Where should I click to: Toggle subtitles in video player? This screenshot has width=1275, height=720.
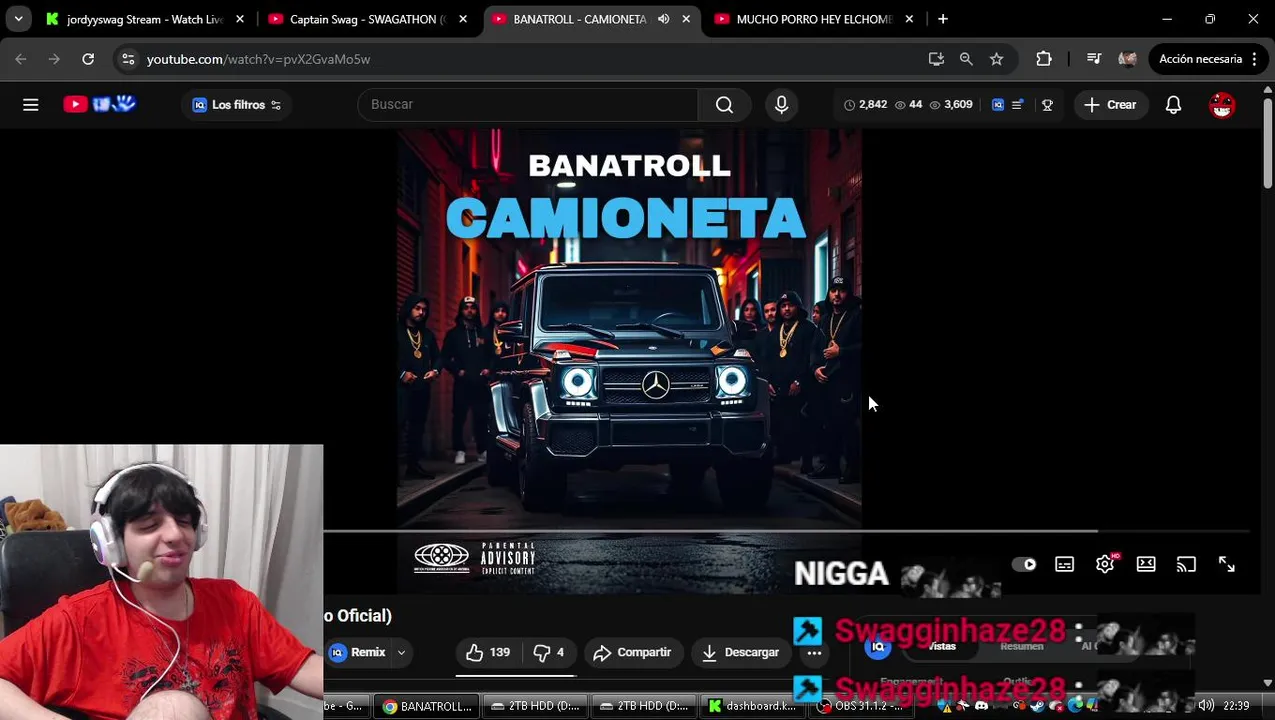[1064, 565]
